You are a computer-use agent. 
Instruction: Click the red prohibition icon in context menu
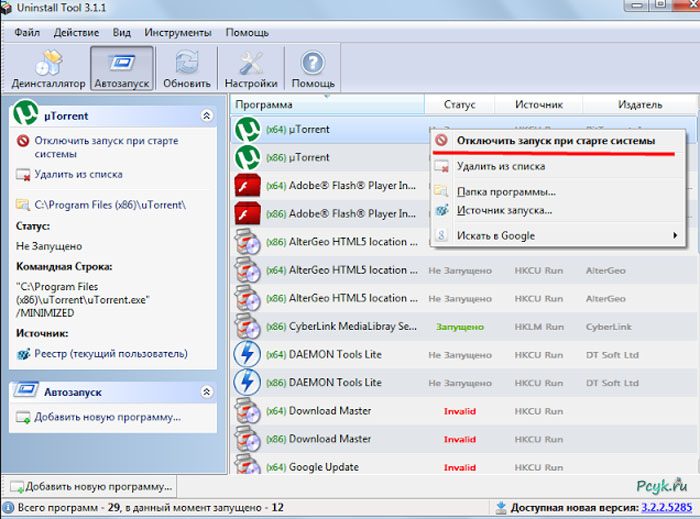(x=442, y=140)
